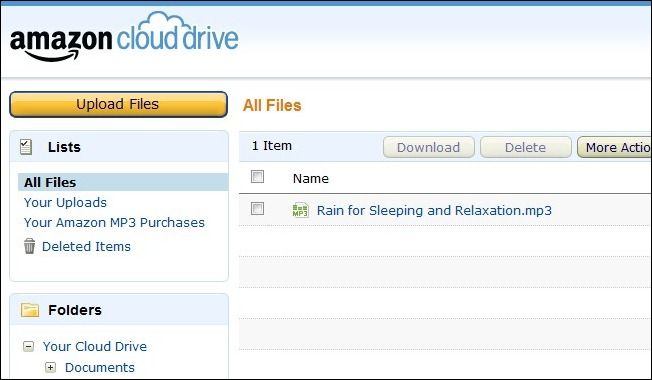Click the Download button
The image size is (652, 380).
[428, 147]
